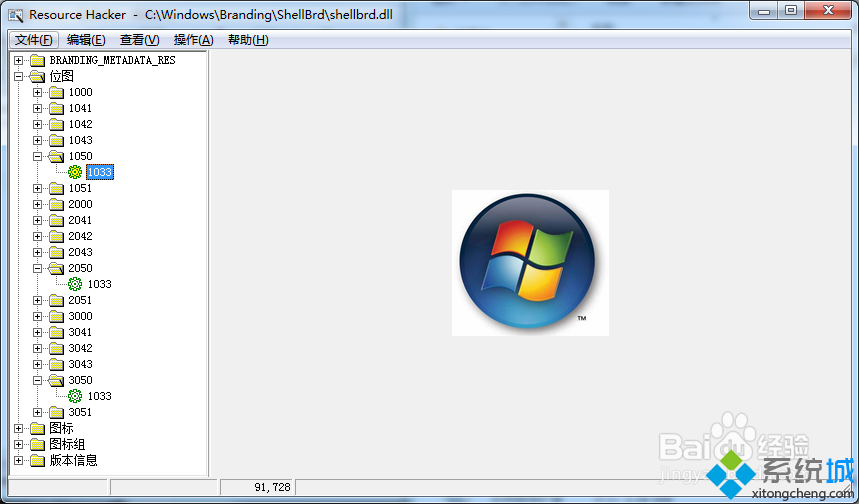Expand the BRANDING_METADATA_RES node
The width and height of the screenshot is (859, 504).
[x=19, y=60]
